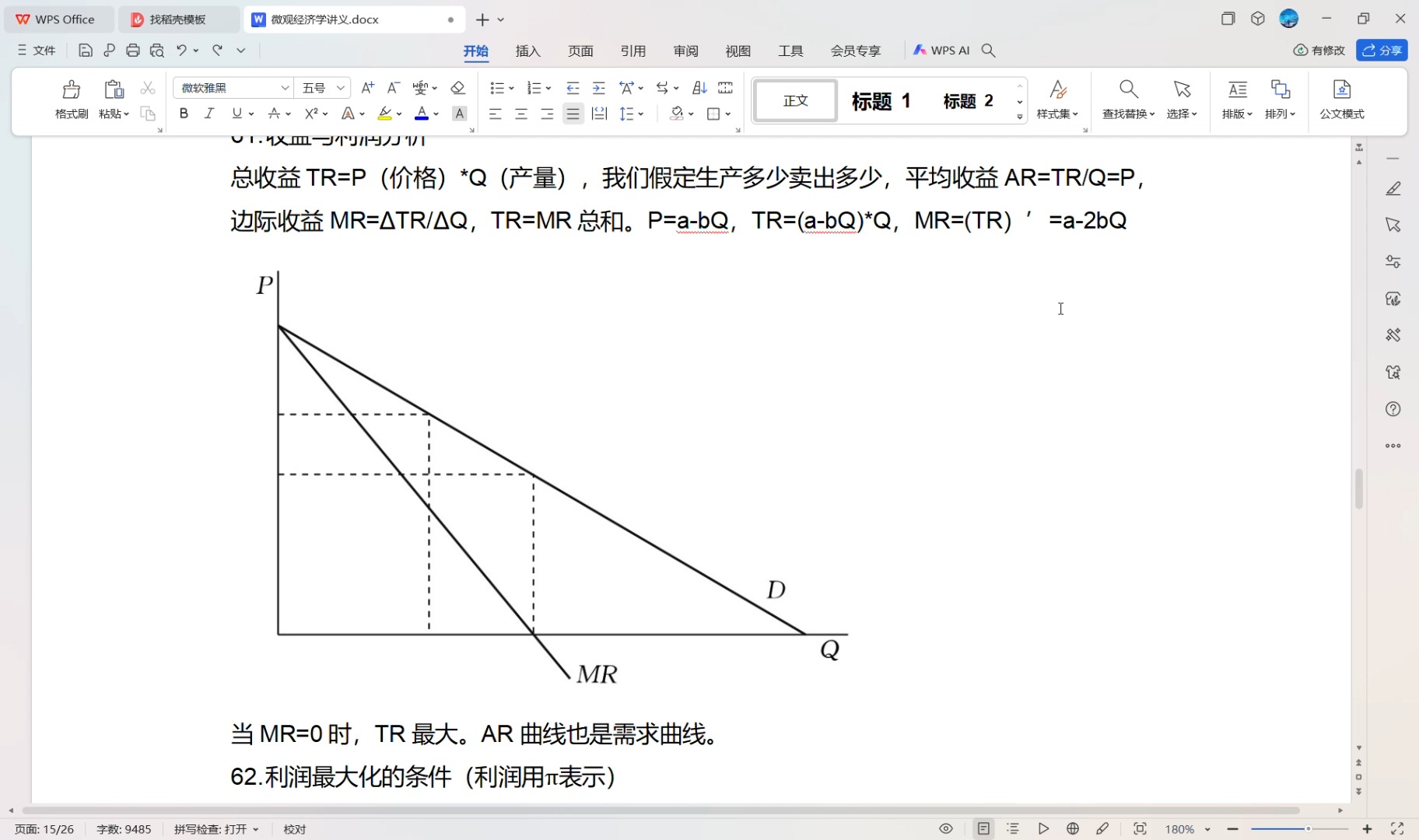The width and height of the screenshot is (1419, 840).
Task: Click the 清除格式 (clear formatting) eraser icon
Action: pyautogui.click(x=458, y=87)
